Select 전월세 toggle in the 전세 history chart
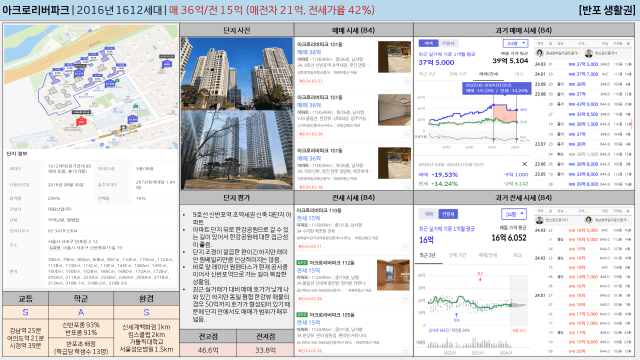Screen dimensions: 640x360 coord(448,214)
